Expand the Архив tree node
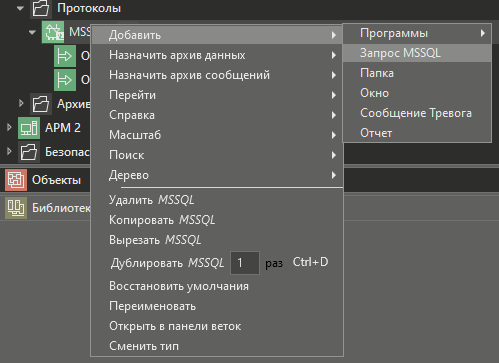This screenshot has width=499, height=363. (21, 103)
